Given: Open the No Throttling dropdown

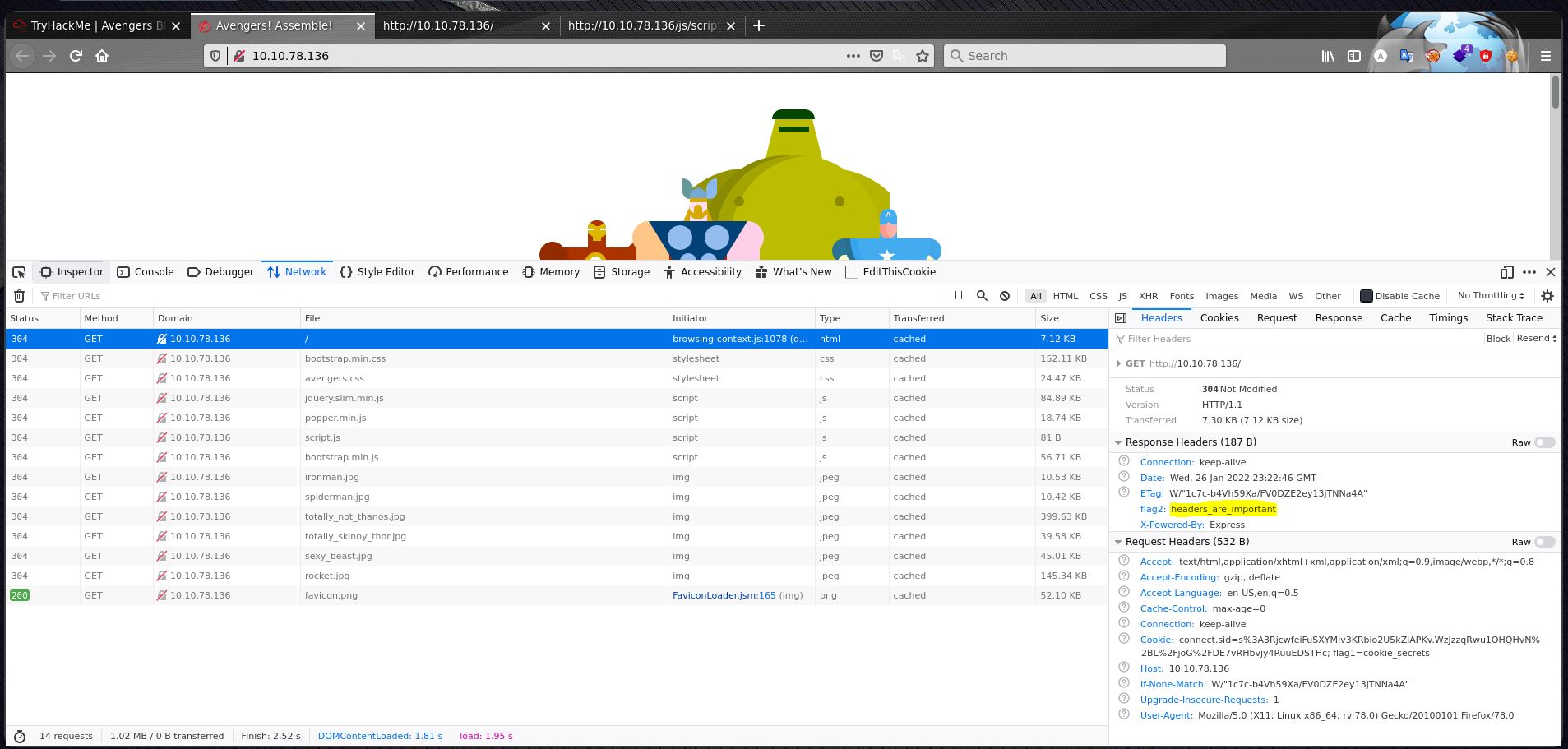Looking at the screenshot, I should point(1491,296).
